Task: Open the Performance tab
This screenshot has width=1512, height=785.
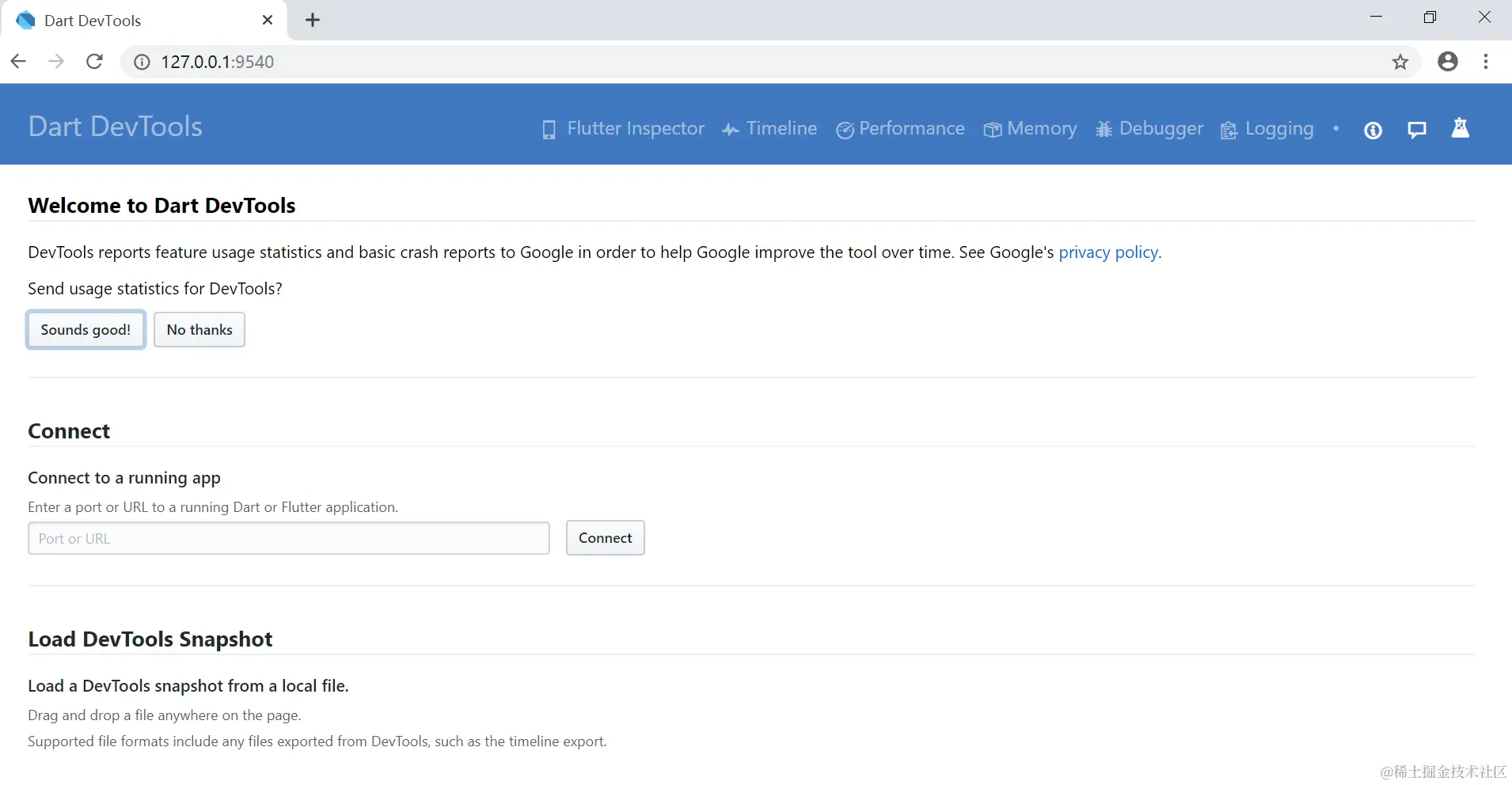Action: 900,128
